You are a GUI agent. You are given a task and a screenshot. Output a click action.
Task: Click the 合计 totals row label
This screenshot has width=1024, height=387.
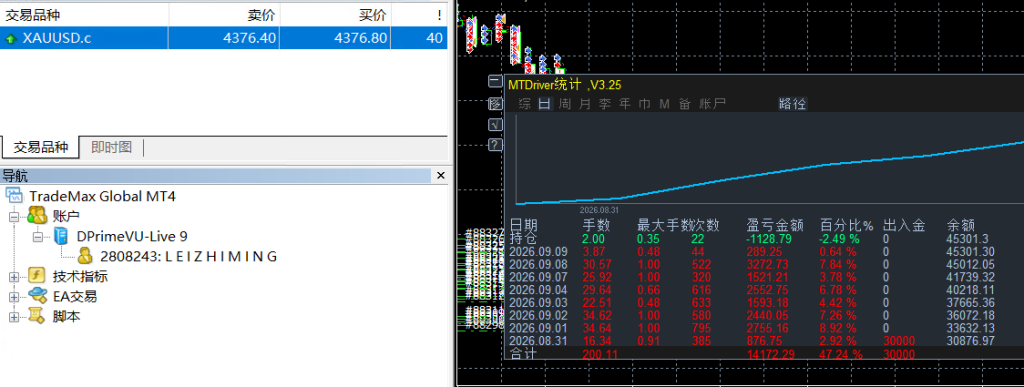tap(522, 354)
